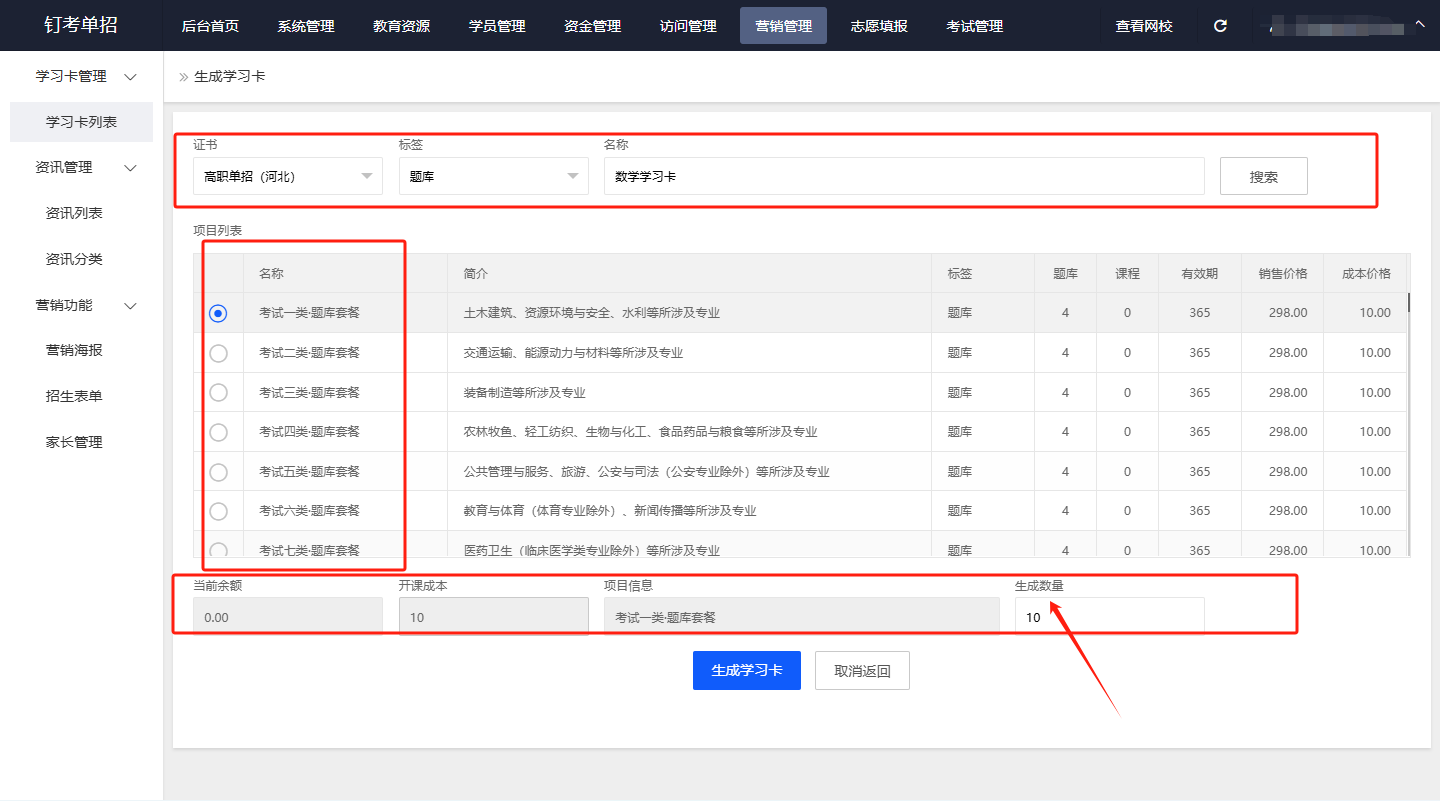
Task: Open the 标签 dropdown showing 题库
Action: point(493,177)
